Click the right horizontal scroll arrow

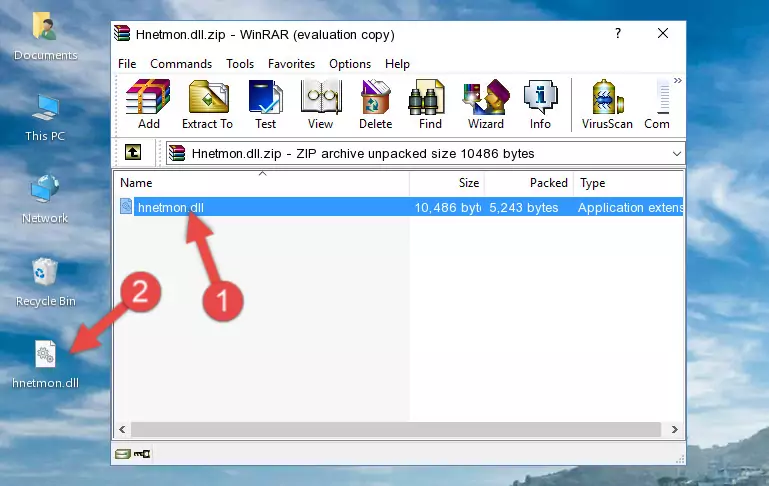(675, 429)
